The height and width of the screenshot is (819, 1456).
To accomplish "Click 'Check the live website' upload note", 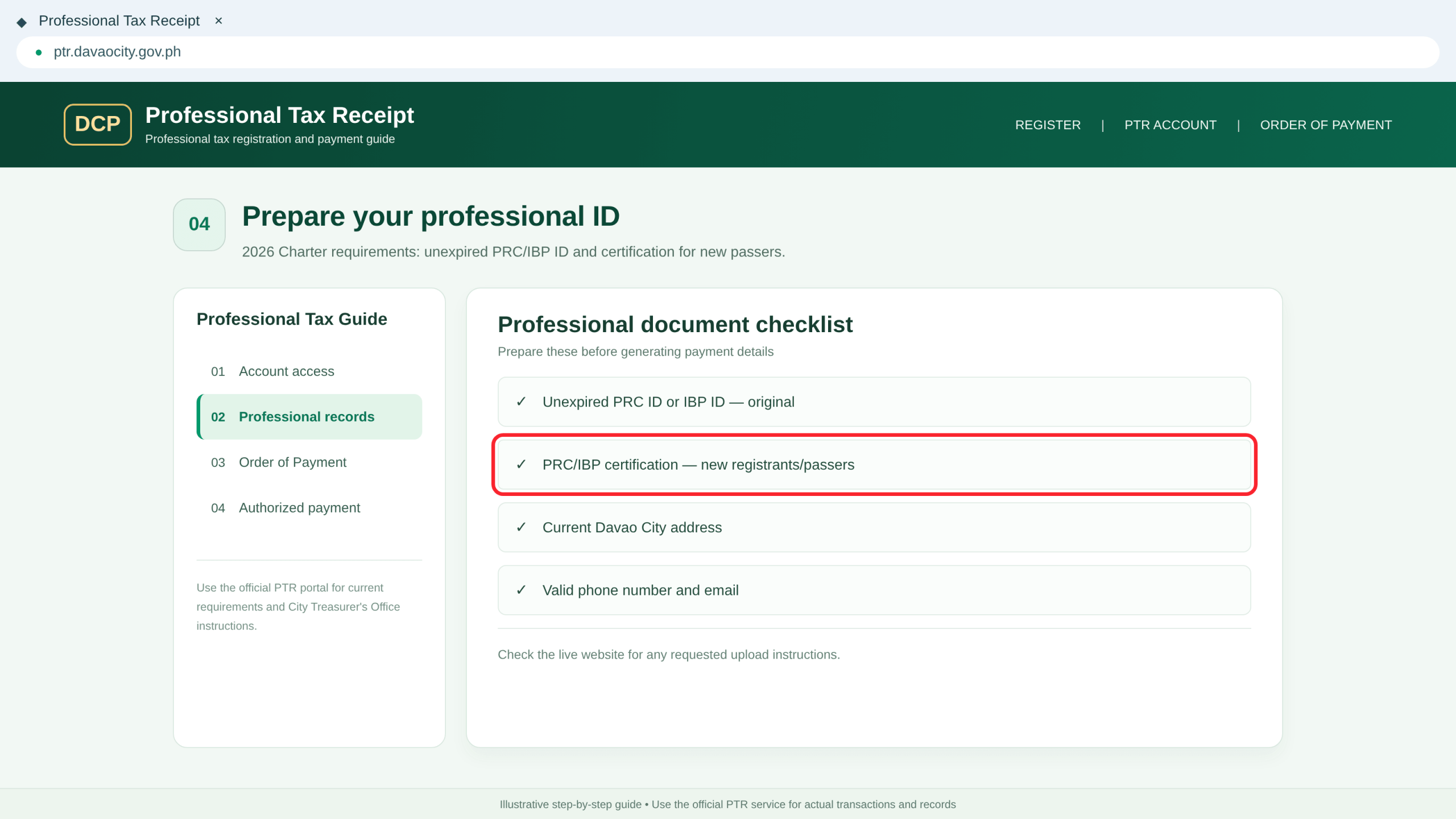I will tap(669, 655).
